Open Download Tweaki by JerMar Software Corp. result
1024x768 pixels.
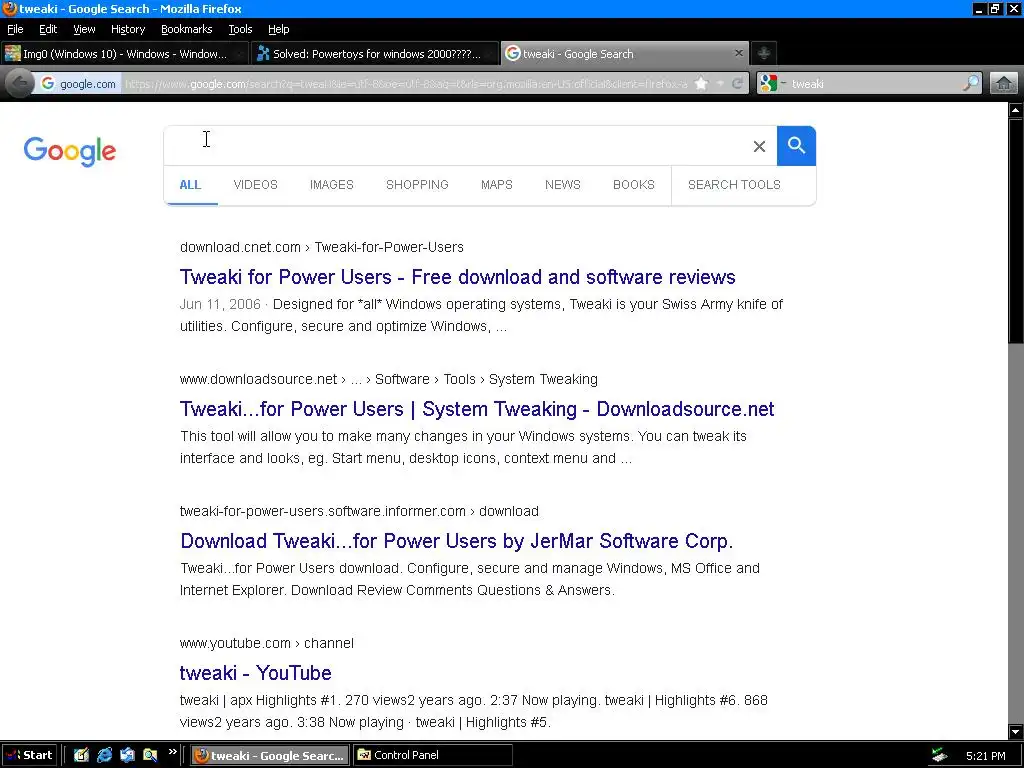(456, 541)
